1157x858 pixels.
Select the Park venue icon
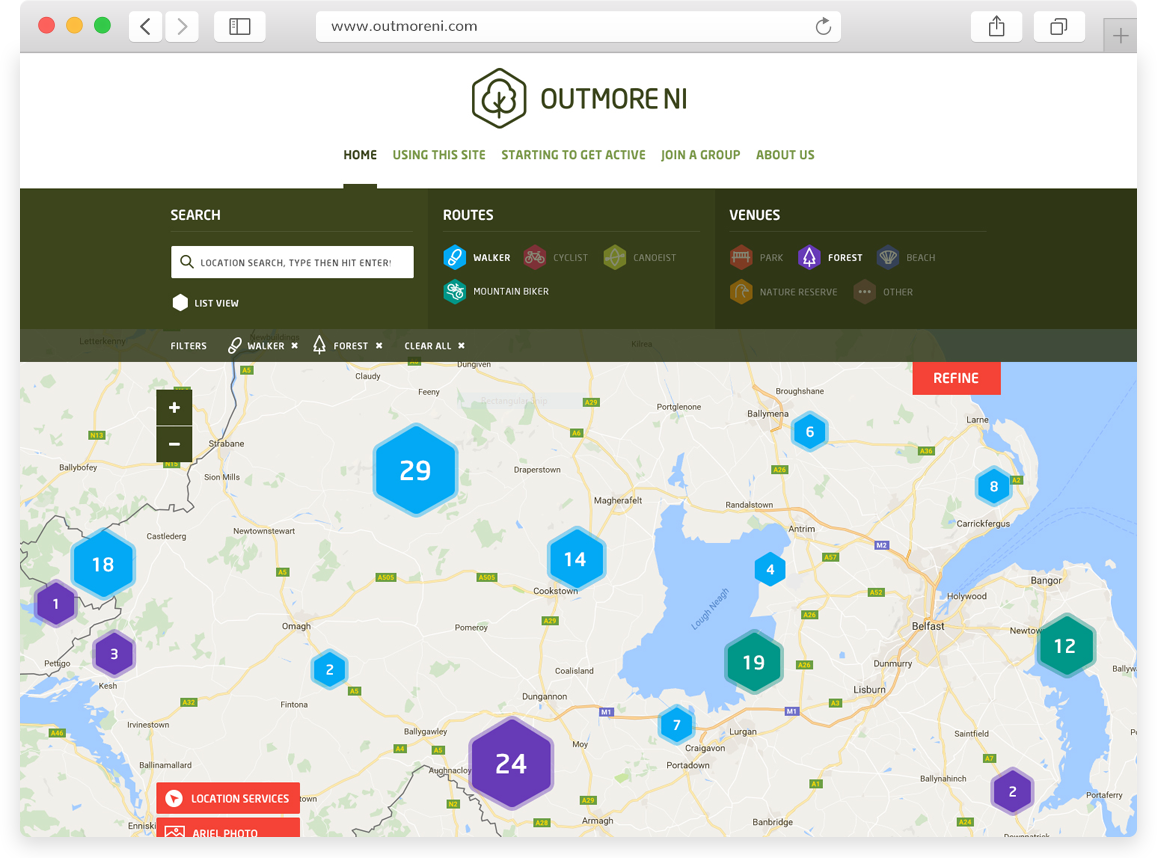tap(741, 258)
